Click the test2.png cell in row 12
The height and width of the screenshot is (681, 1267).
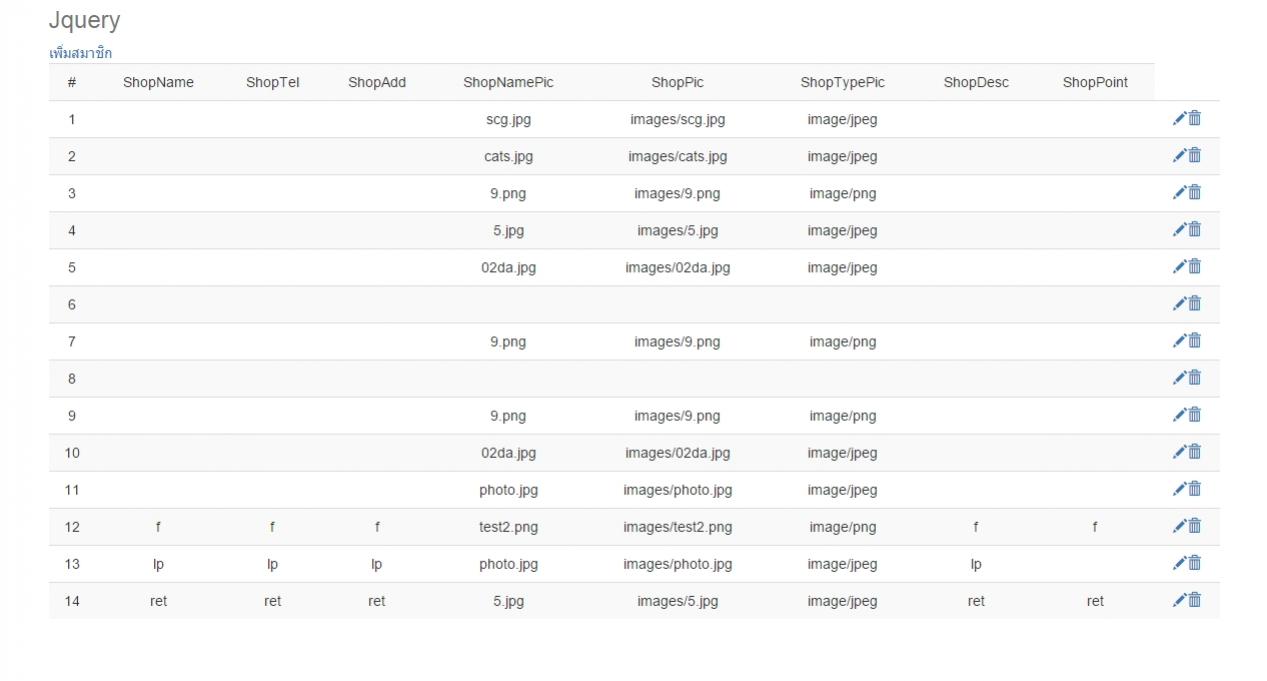508,527
